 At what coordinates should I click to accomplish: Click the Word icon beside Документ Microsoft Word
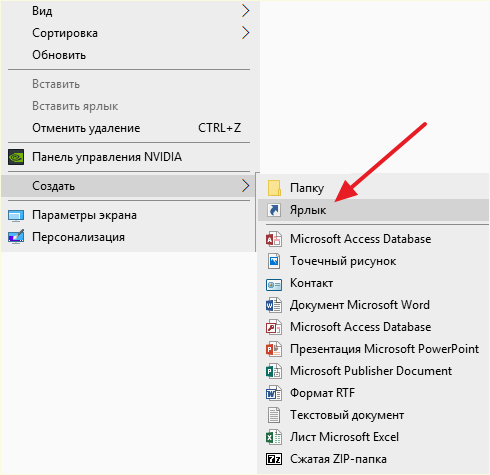click(x=274, y=305)
